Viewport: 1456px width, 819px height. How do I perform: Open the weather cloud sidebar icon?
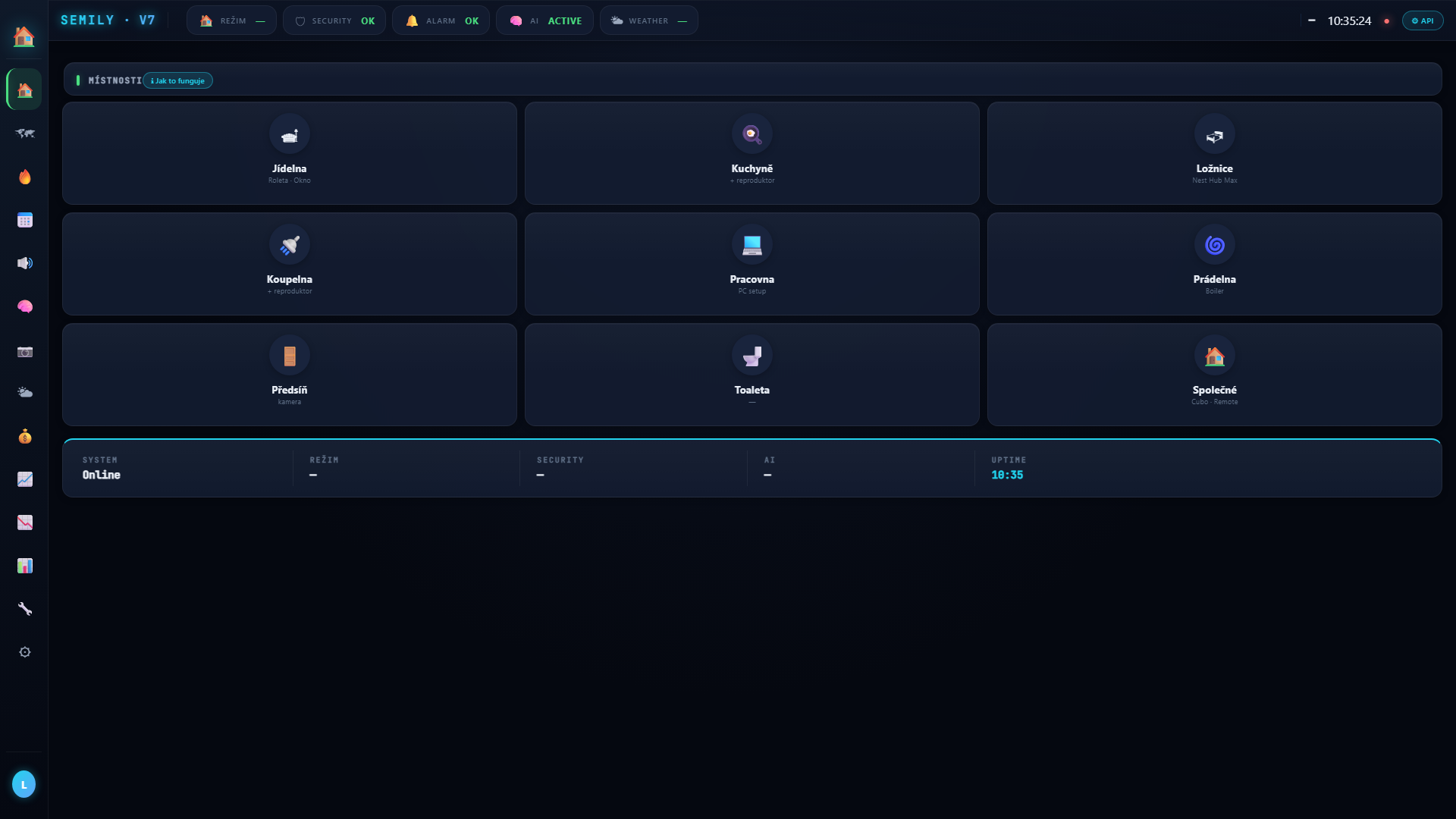pos(24,393)
